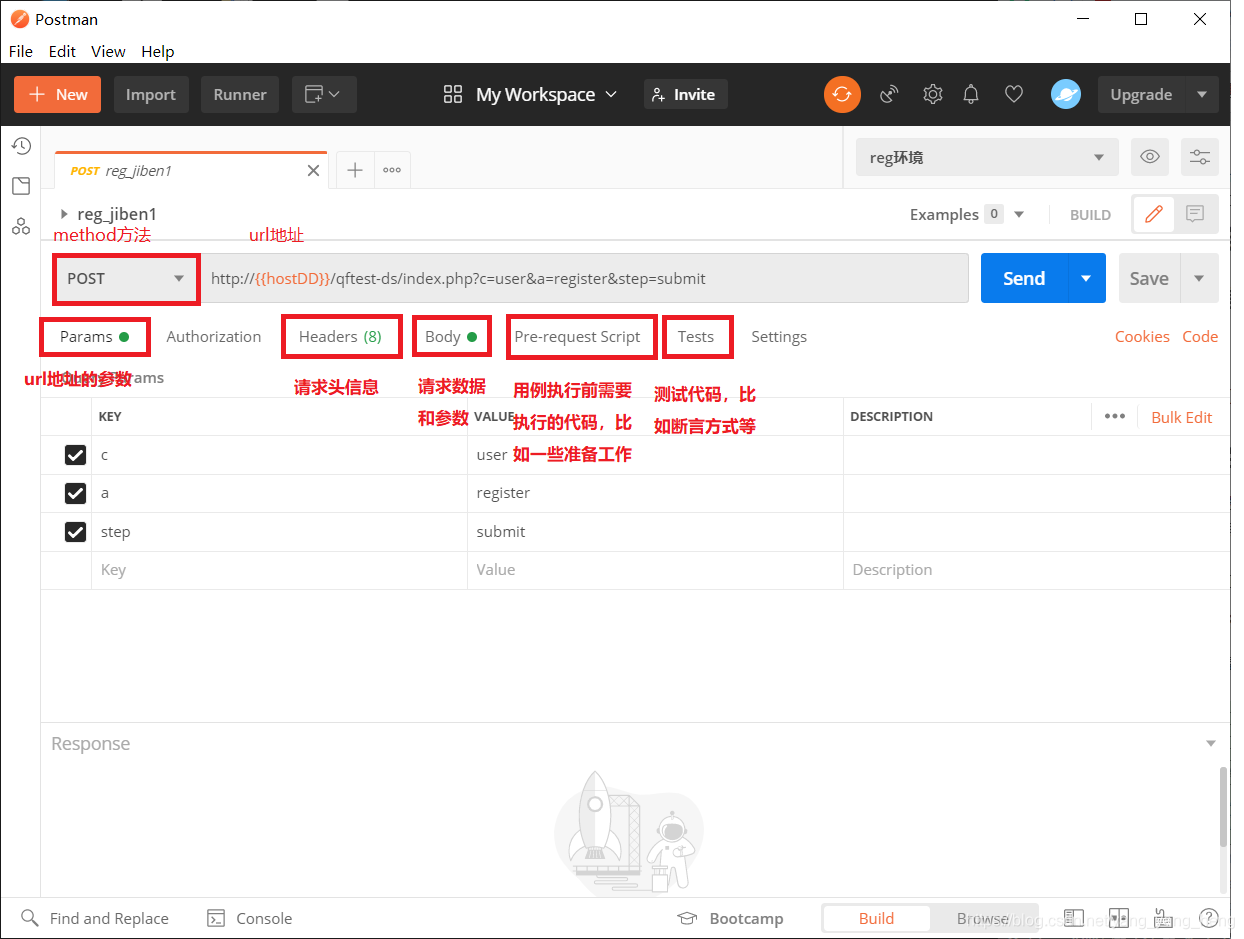Switch to Build mode in status bar

click(x=876, y=918)
